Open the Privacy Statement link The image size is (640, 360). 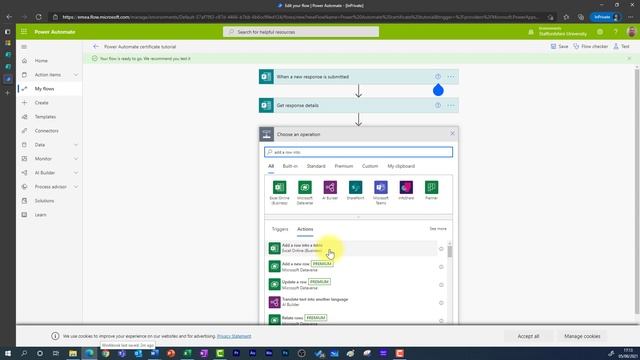coord(234,336)
